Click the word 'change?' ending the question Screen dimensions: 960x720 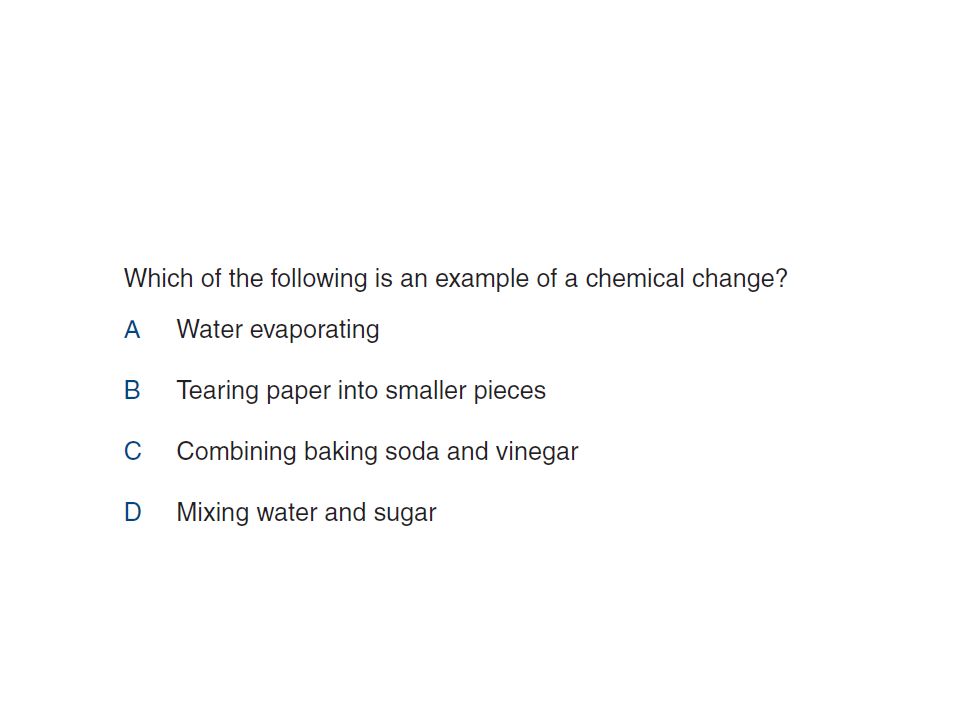[x=740, y=279]
